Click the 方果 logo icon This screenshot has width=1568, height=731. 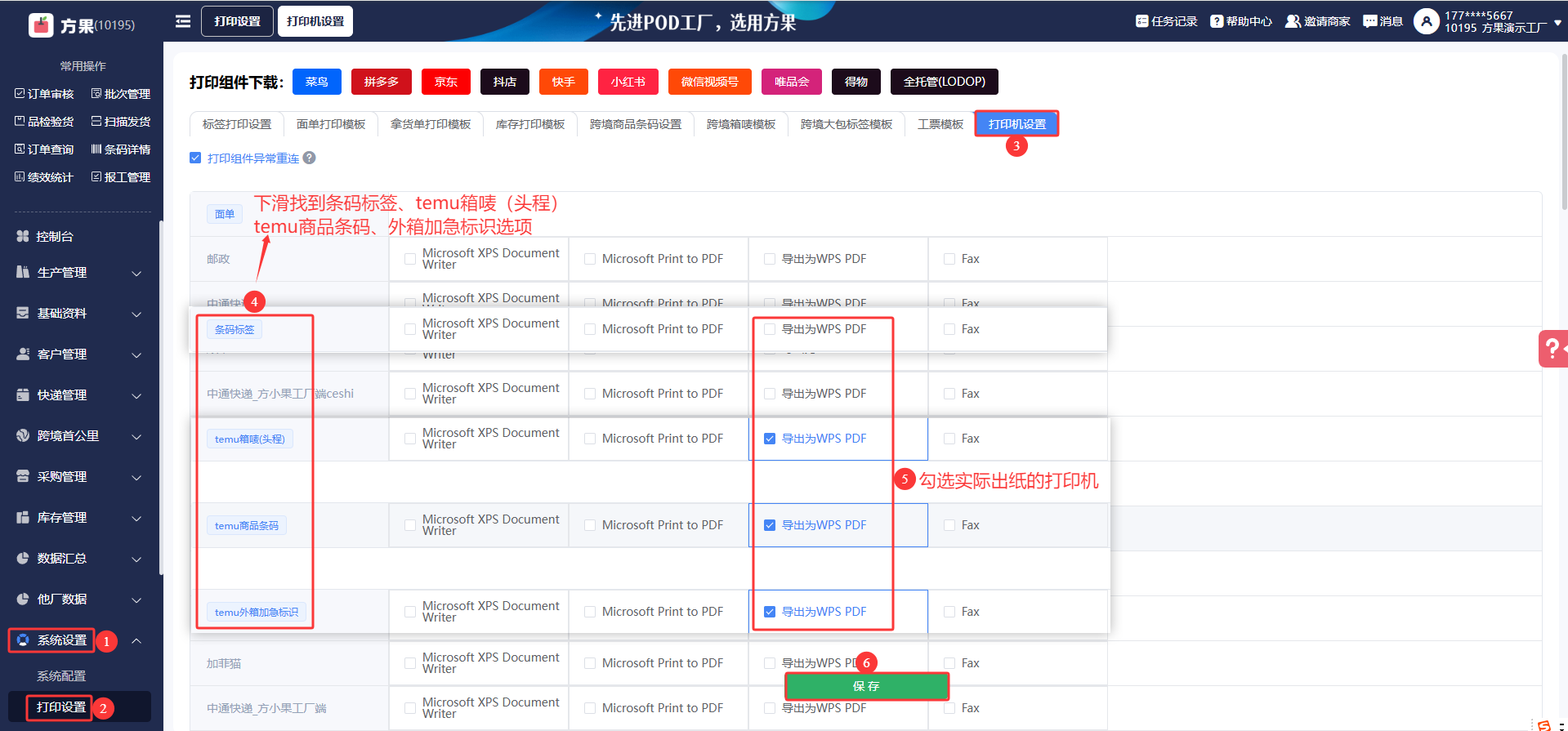(41, 25)
